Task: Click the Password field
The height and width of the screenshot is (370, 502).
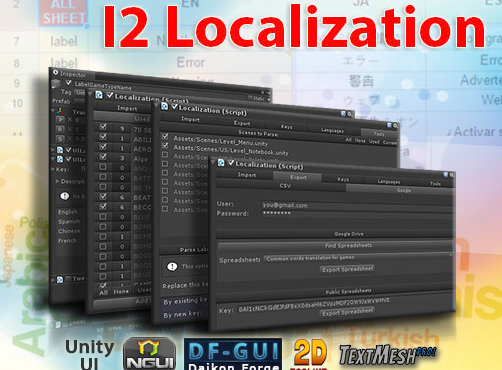Action: point(357,214)
